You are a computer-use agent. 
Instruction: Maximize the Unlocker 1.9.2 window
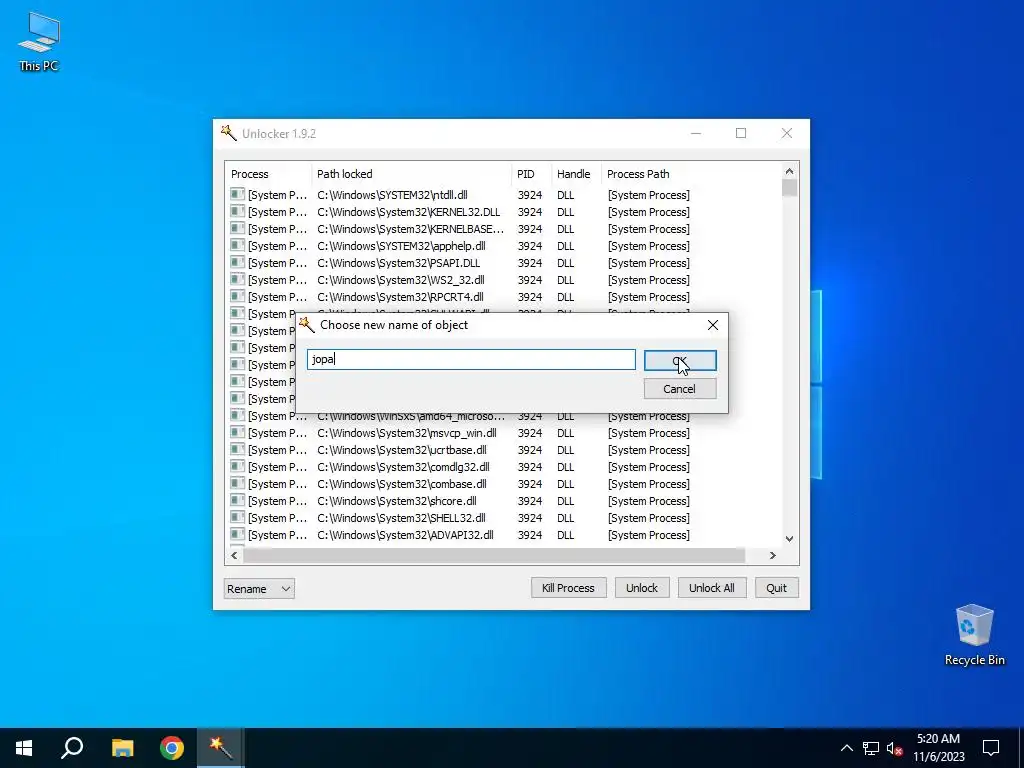click(741, 133)
